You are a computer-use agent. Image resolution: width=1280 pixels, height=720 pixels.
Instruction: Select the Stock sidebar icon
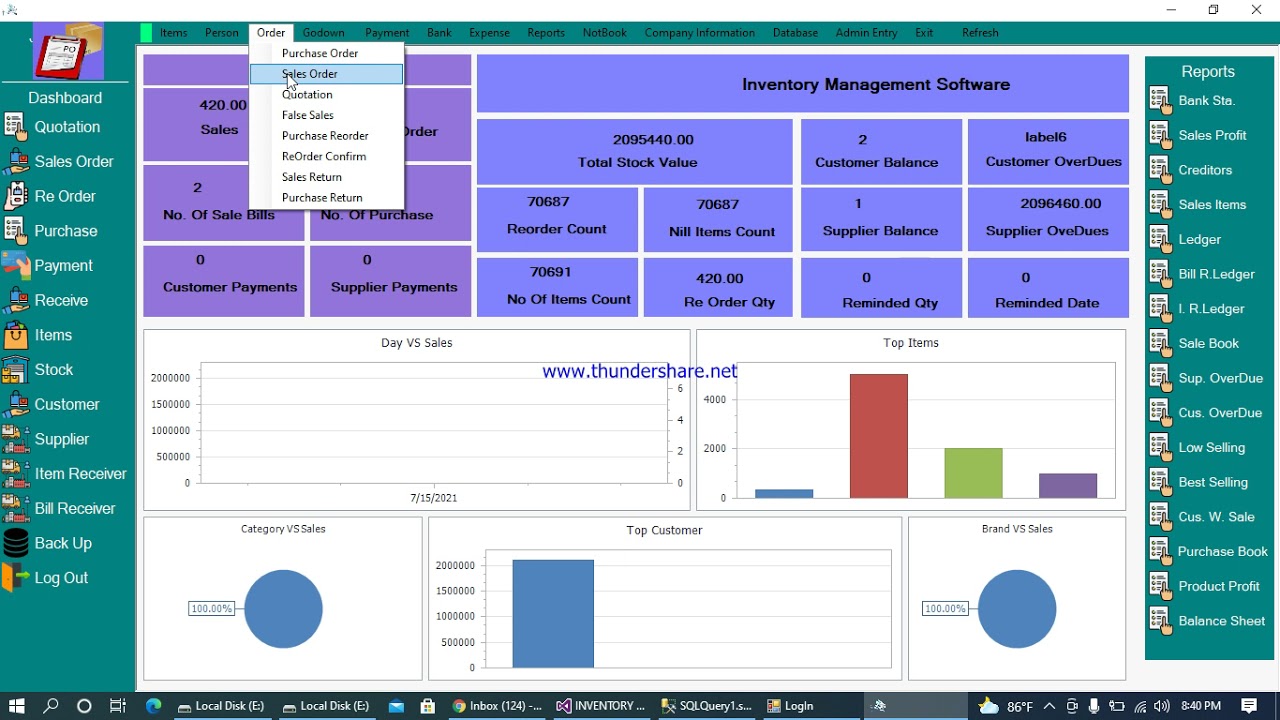[x=15, y=369]
